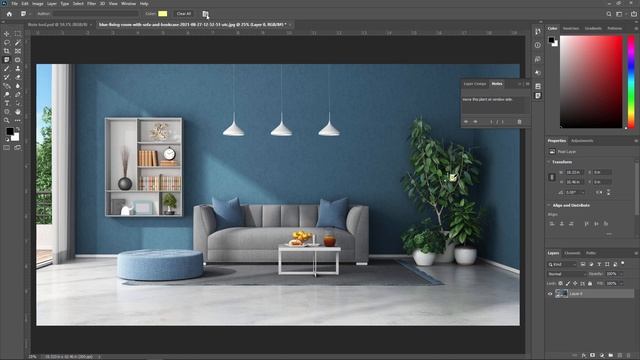Select the Zoom tool
Viewport: 640px width, 360px height.
[x=7, y=120]
